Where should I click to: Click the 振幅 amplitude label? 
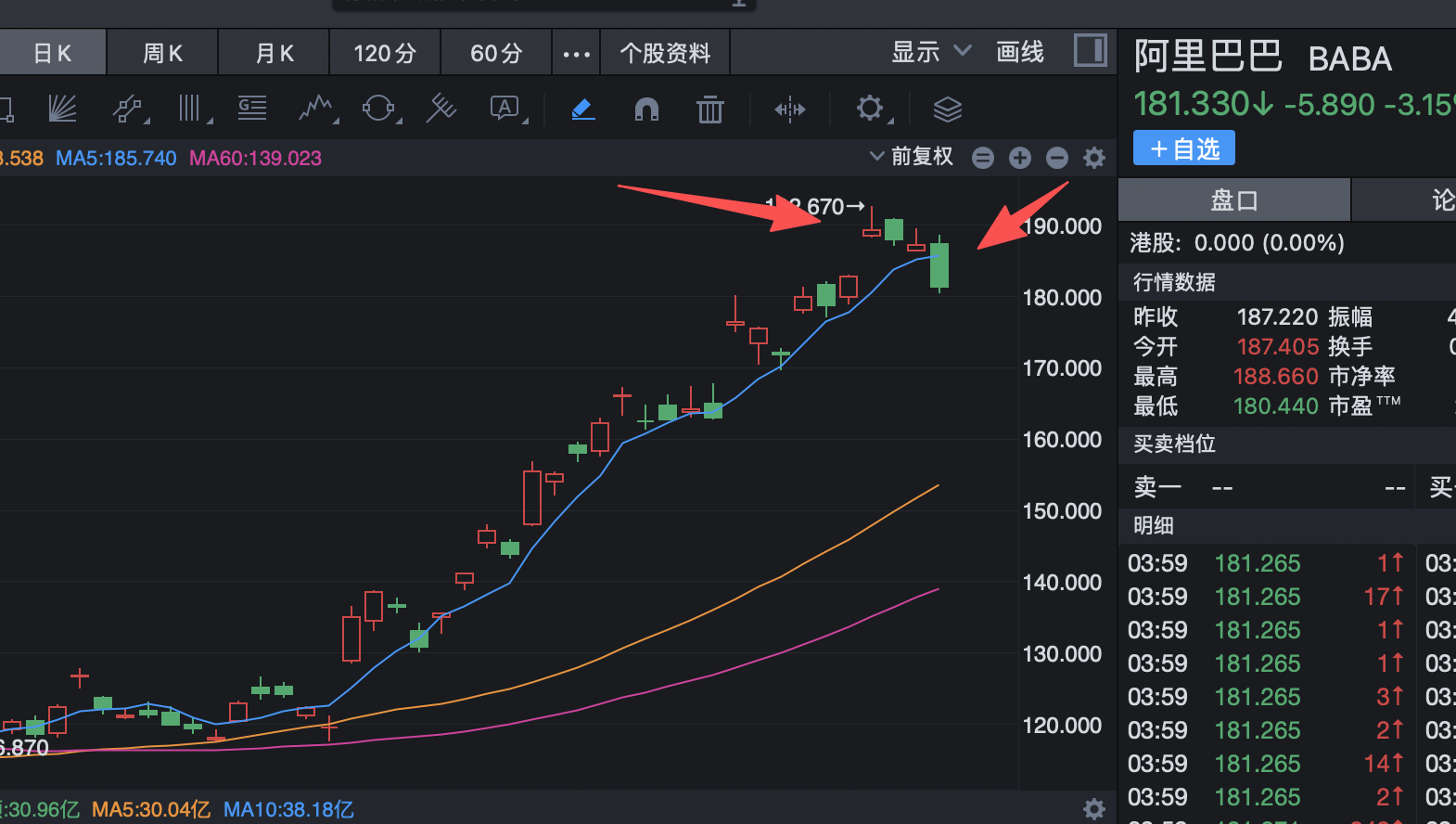click(x=1350, y=317)
